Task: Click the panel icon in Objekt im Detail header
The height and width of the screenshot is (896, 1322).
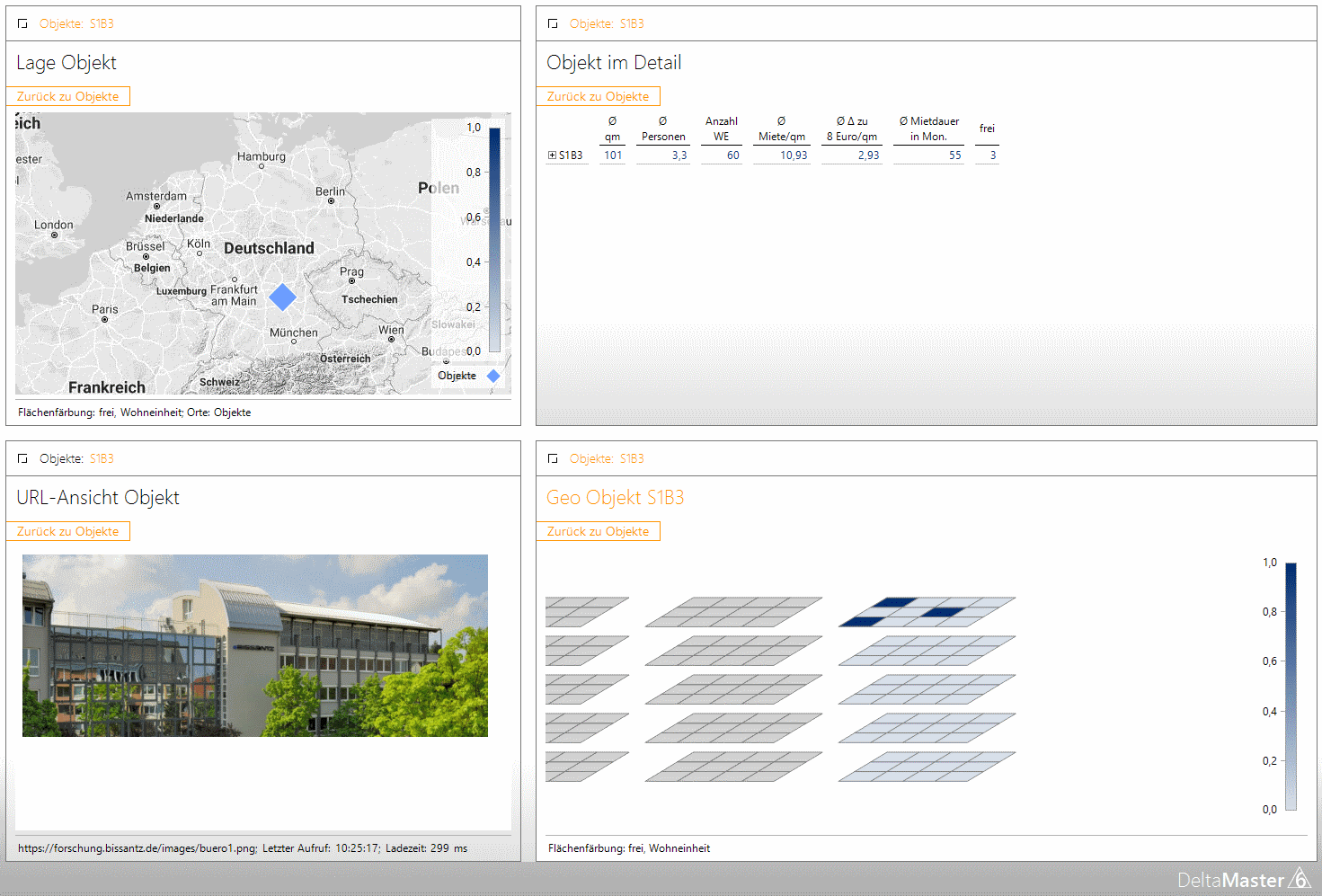Action: 553,23
